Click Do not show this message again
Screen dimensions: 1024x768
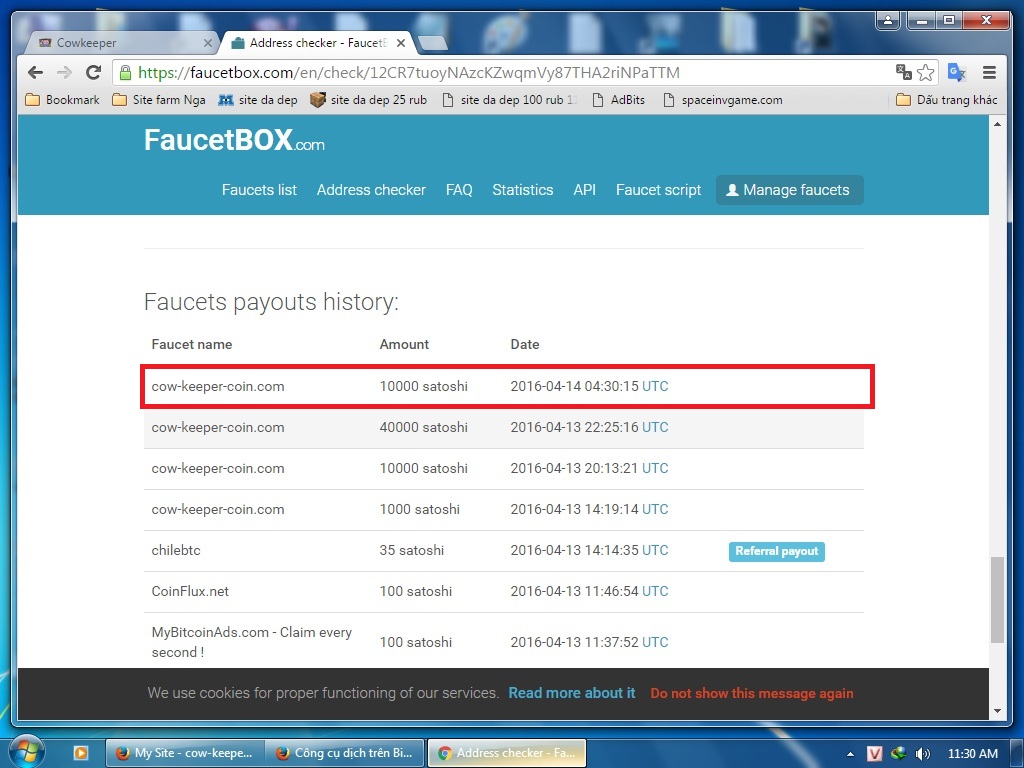(752, 693)
